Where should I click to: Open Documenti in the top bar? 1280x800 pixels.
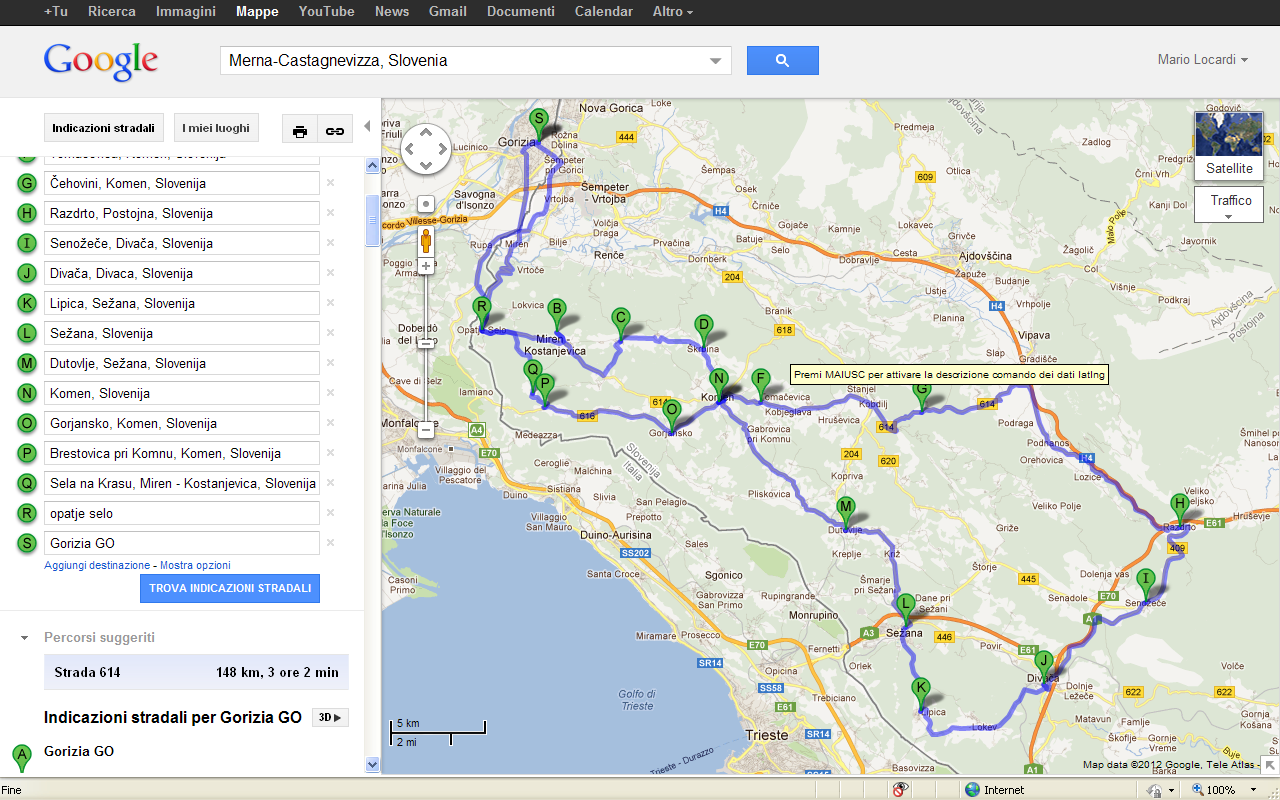(521, 12)
